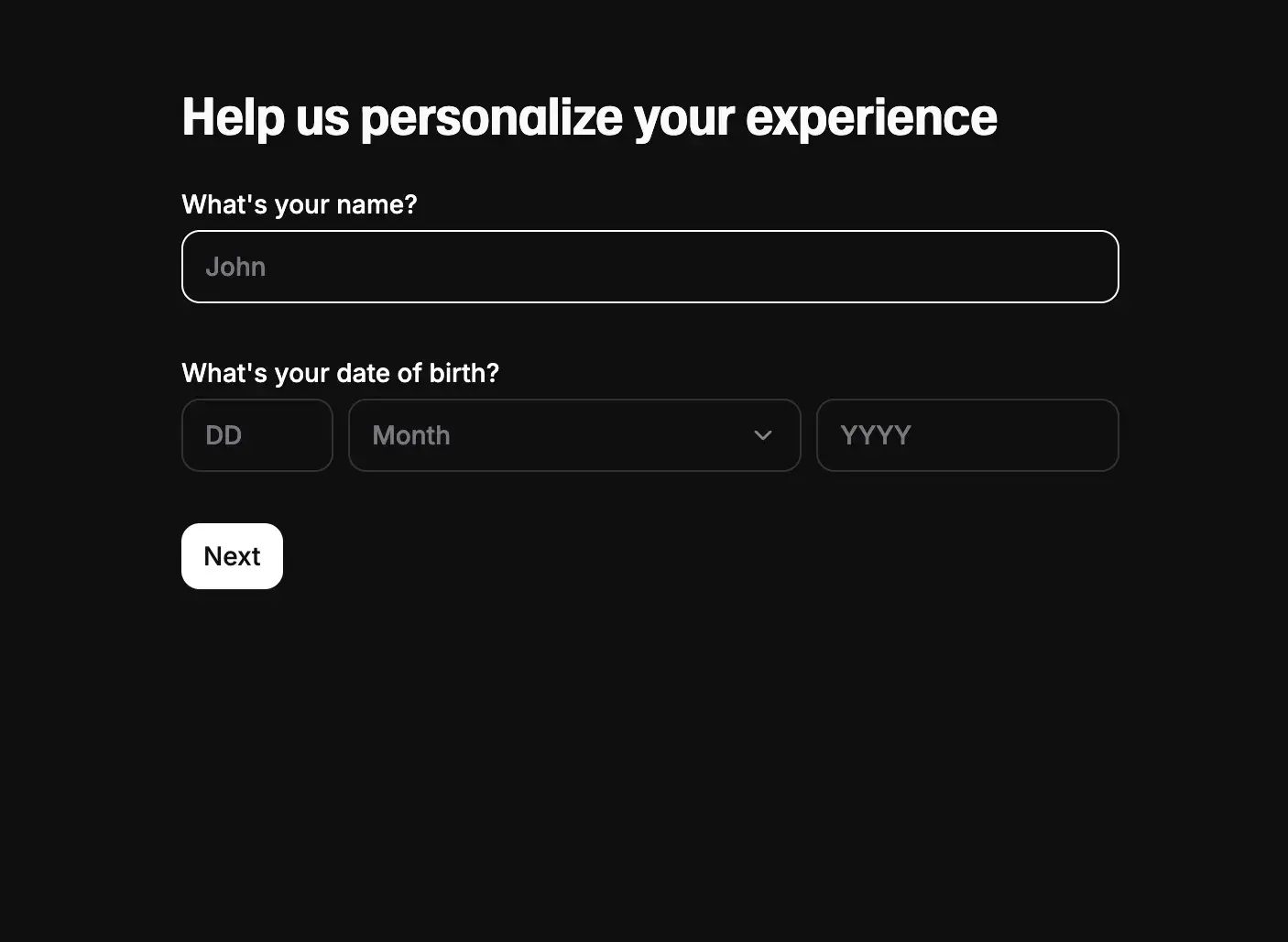Click the right end of the name field
1288x942 pixels.
pos(1081,267)
